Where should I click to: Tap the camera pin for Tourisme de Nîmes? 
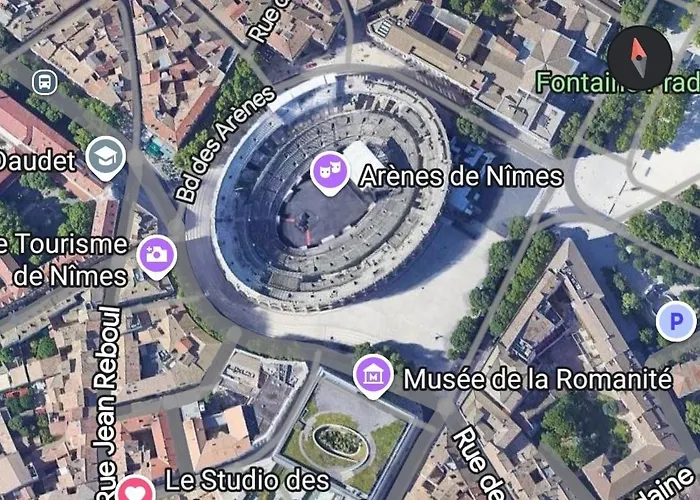[x=157, y=257]
